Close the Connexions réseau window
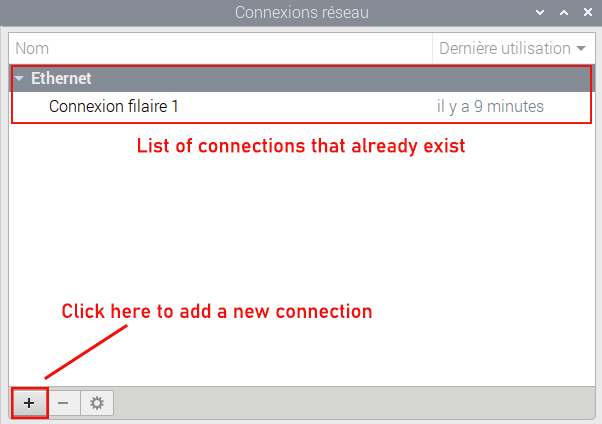This screenshot has height=424, width=602. point(586,13)
